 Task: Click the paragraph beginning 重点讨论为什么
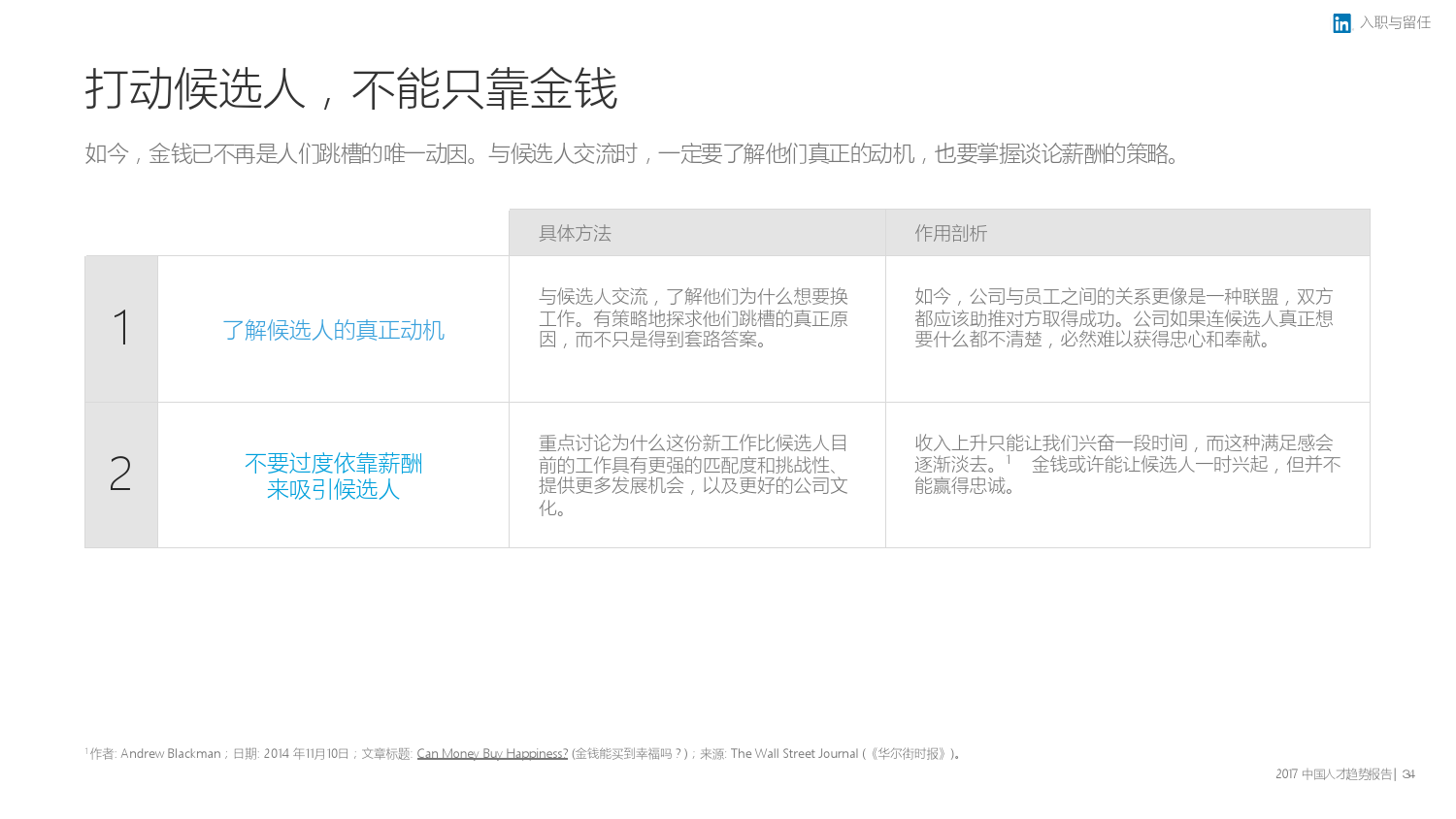pyautogui.click(x=693, y=475)
